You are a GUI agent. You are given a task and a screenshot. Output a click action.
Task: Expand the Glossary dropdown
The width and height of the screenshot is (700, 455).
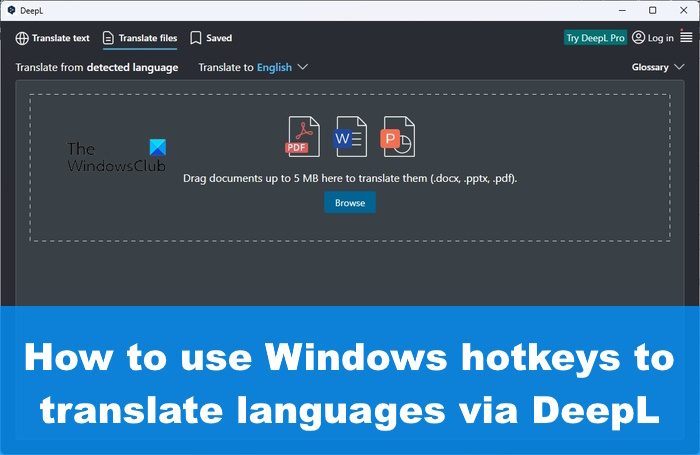658,67
